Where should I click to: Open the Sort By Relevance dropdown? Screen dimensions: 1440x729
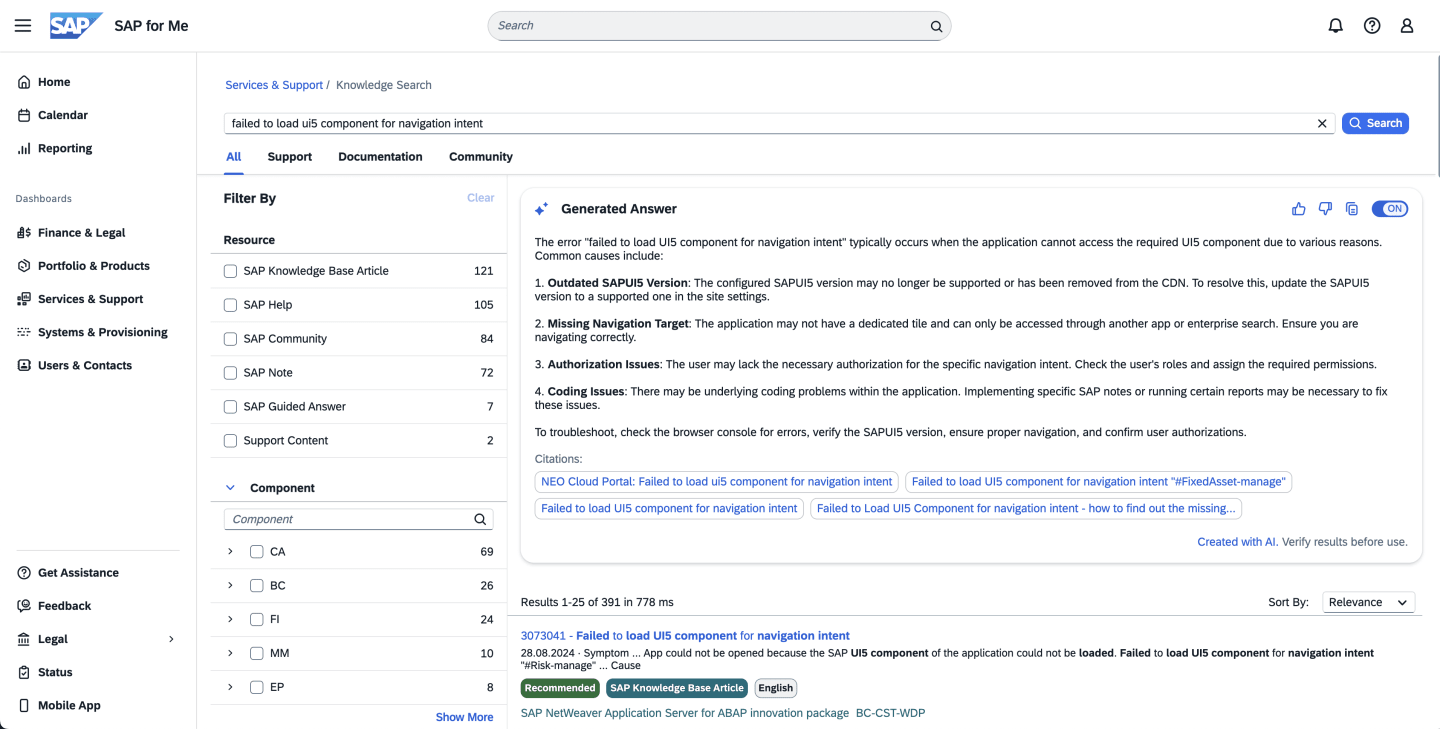point(1368,602)
